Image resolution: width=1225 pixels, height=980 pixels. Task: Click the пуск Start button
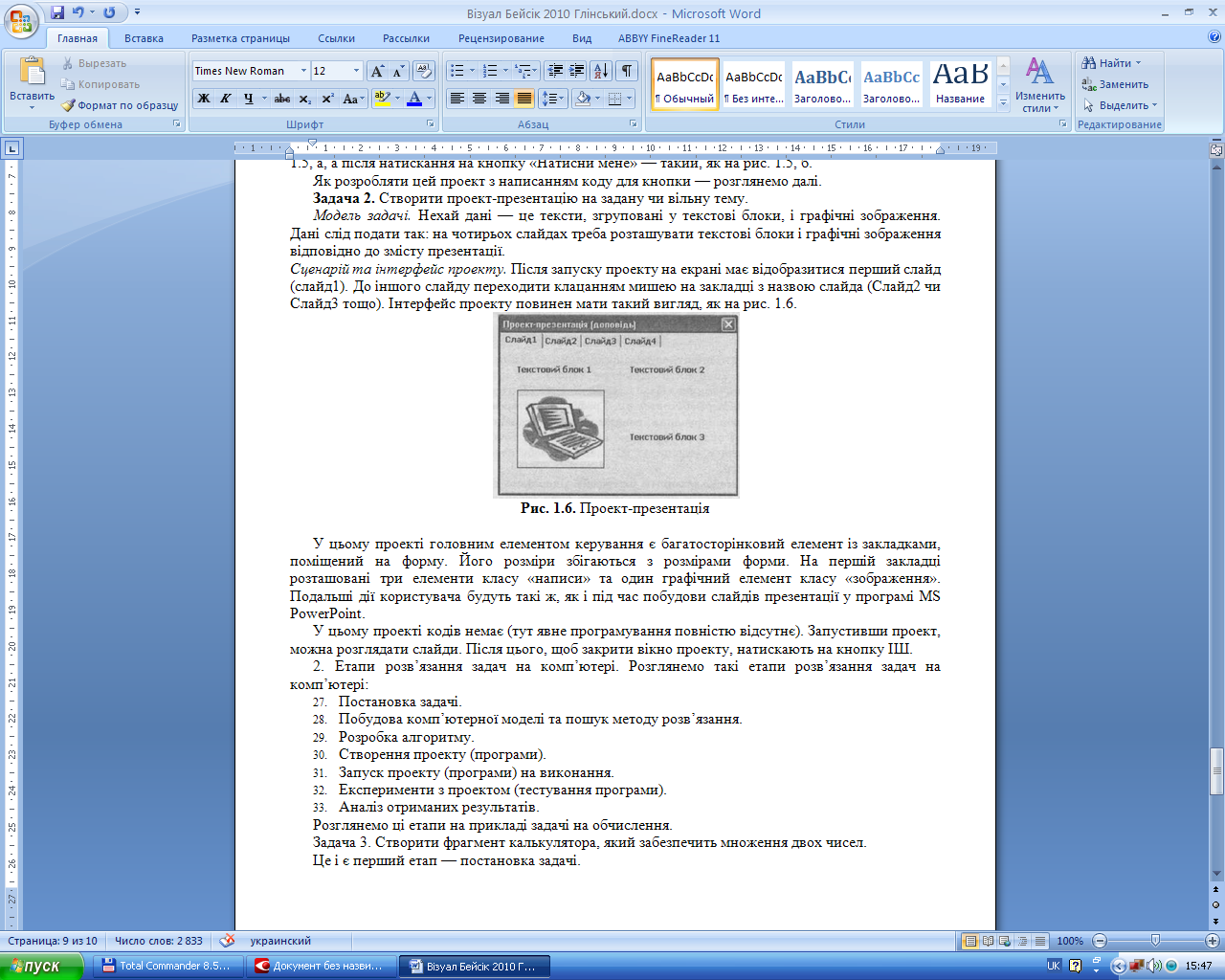(40, 966)
